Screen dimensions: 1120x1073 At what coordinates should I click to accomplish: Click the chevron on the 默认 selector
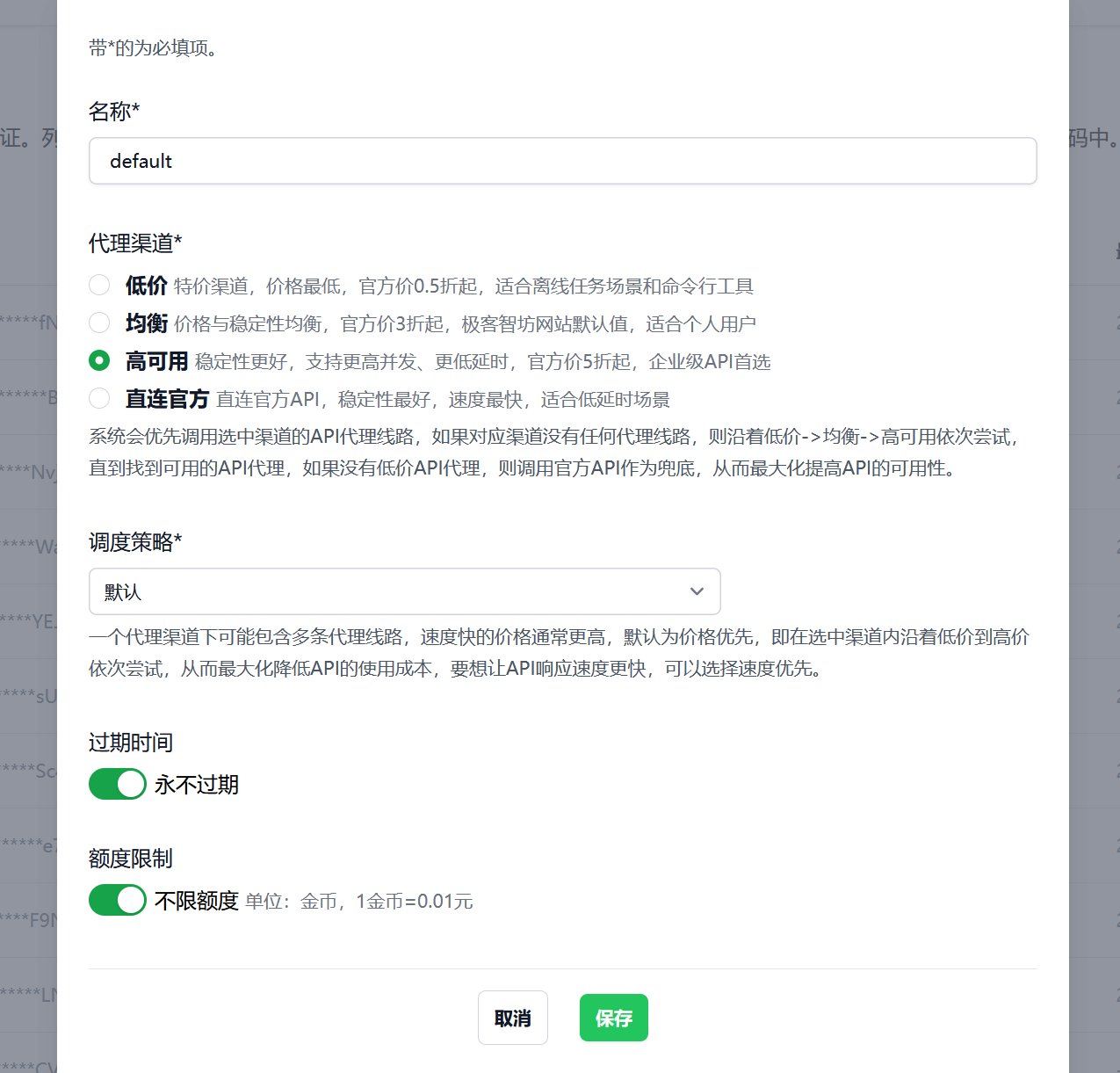[x=697, y=591]
